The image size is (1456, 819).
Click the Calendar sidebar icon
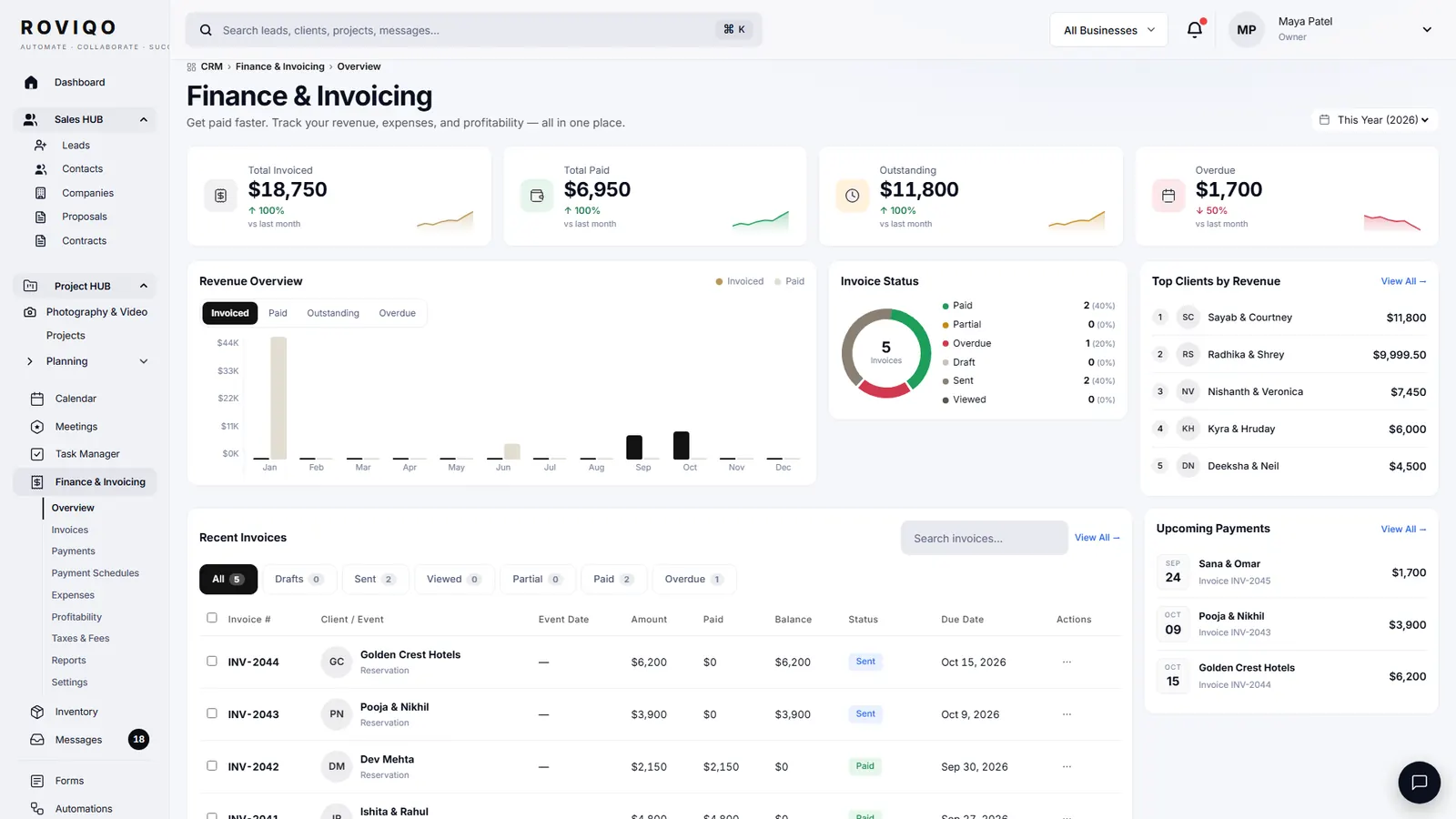click(x=37, y=399)
